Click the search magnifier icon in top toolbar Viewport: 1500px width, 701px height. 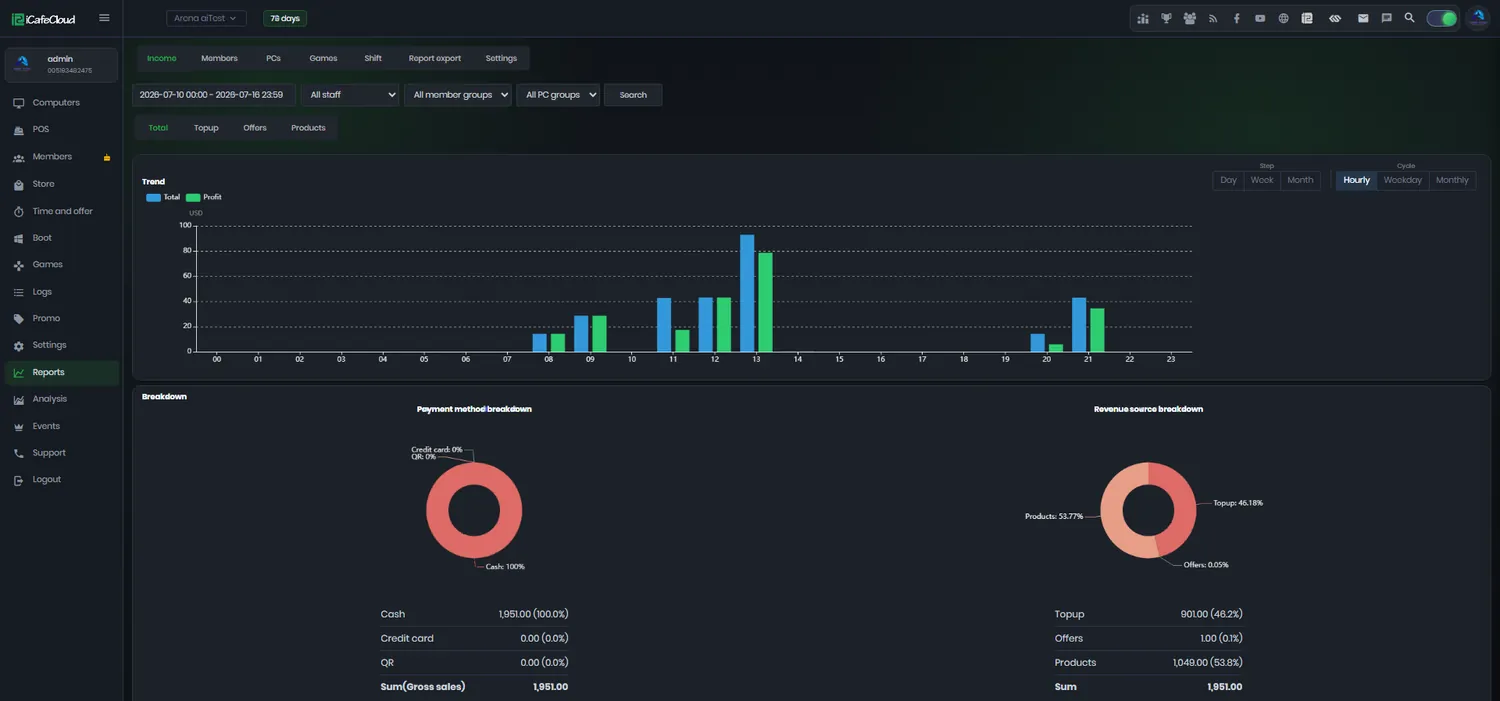click(x=1410, y=18)
